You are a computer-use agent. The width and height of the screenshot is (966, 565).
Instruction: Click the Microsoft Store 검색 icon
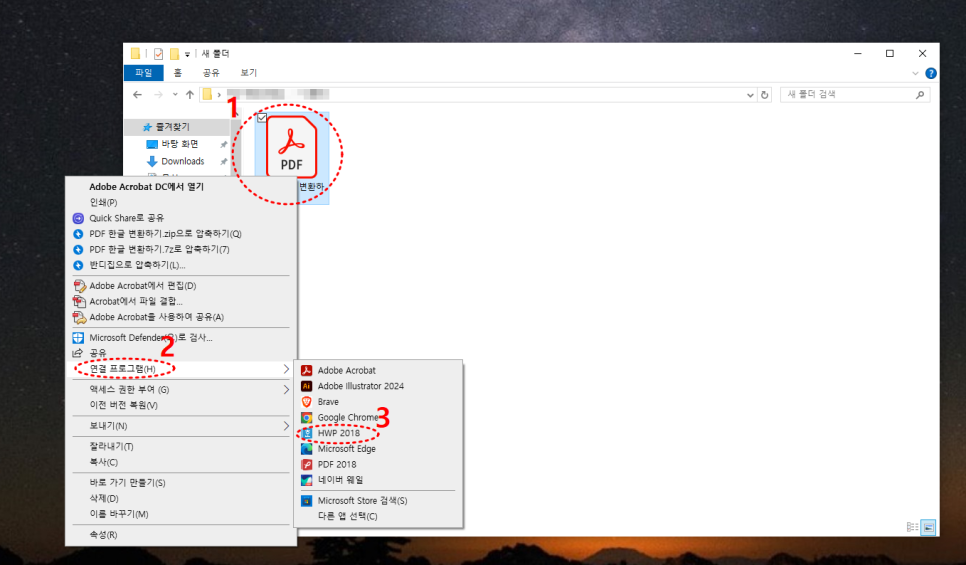coord(306,501)
